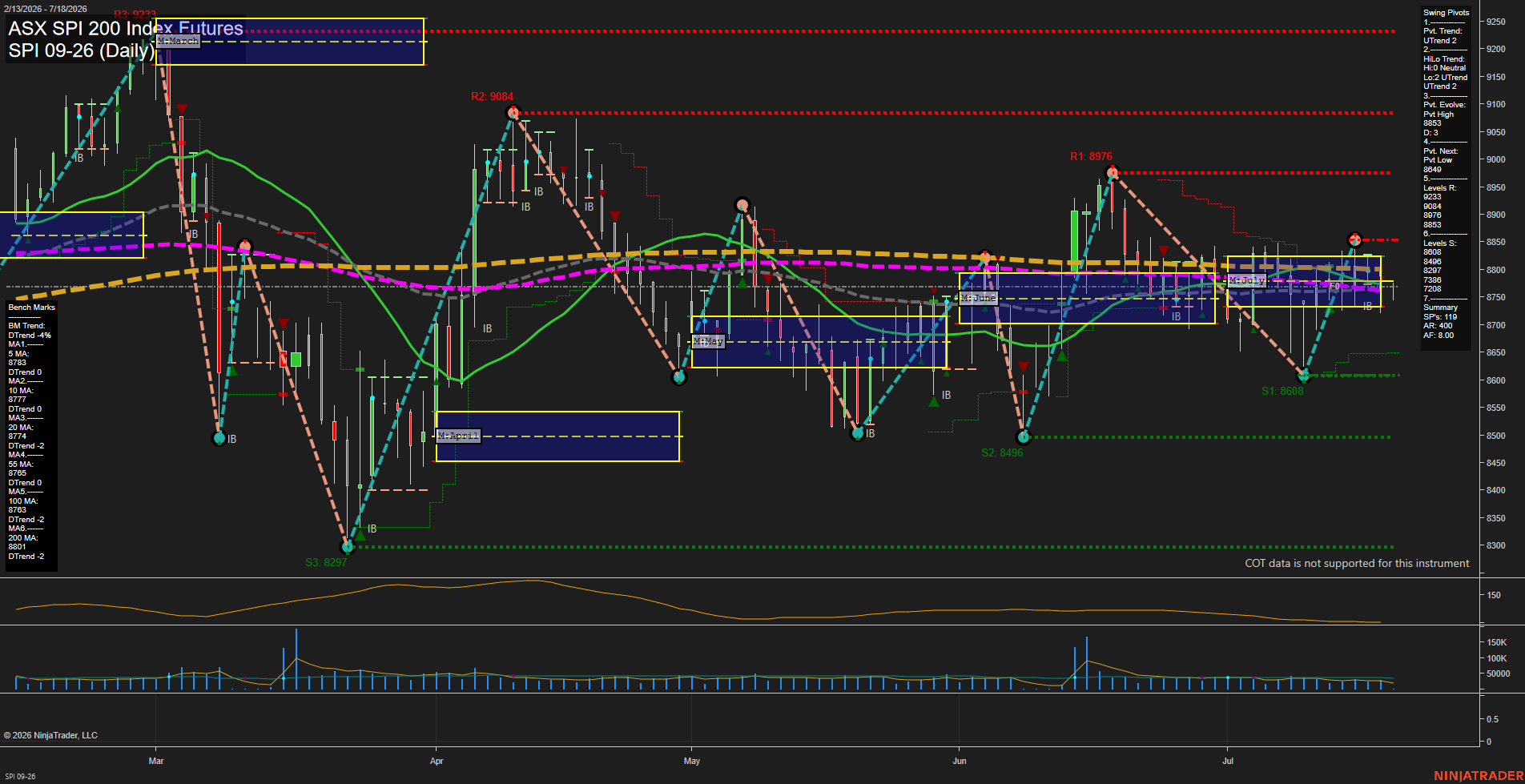The width and height of the screenshot is (1525, 784).
Task: Click the 'HiLo Trend:' label
Action: pyautogui.click(x=1443, y=59)
